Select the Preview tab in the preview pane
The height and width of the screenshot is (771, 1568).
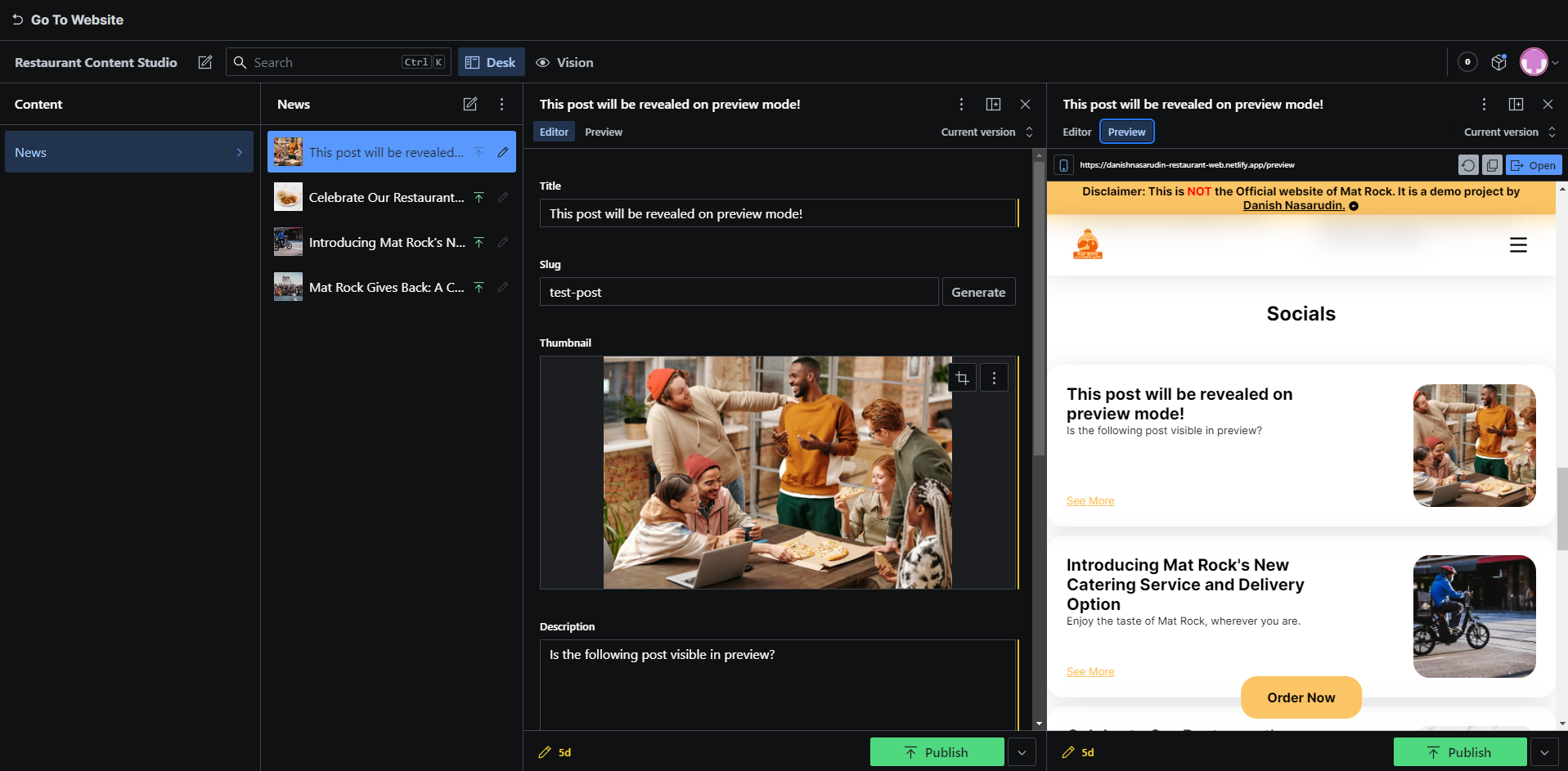tap(1127, 132)
